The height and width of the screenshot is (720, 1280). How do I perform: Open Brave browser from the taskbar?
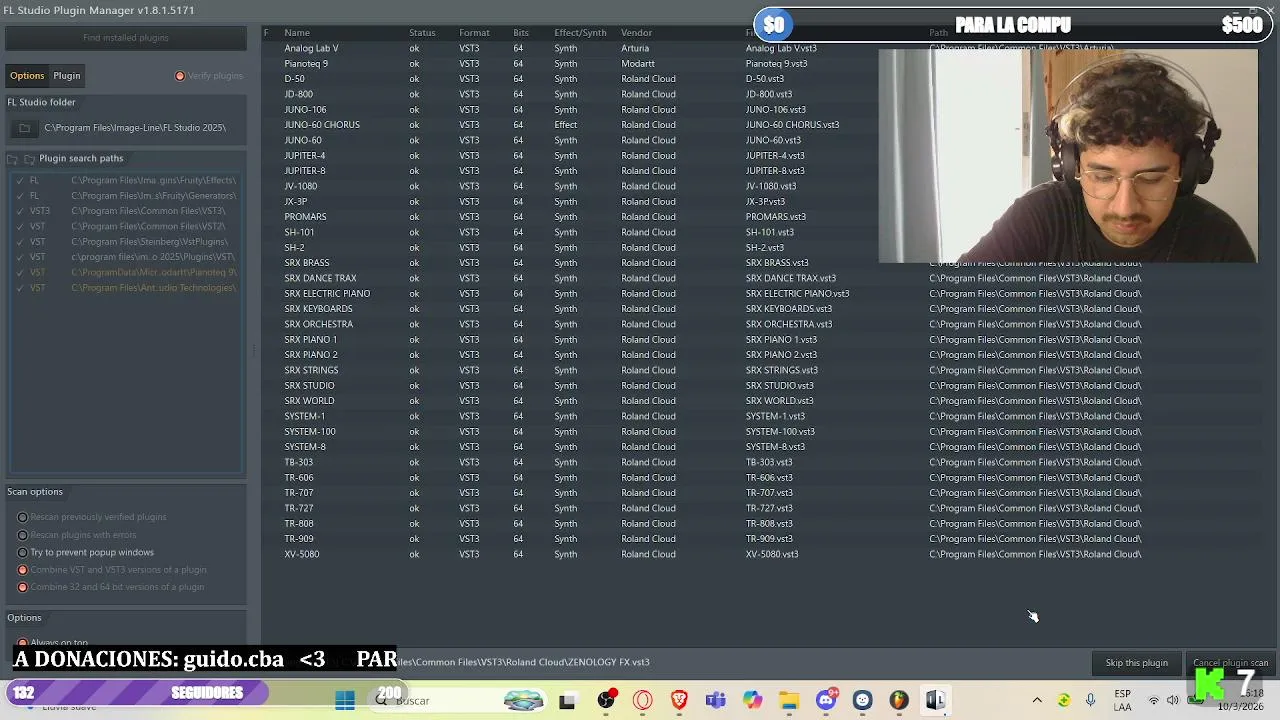coord(679,700)
